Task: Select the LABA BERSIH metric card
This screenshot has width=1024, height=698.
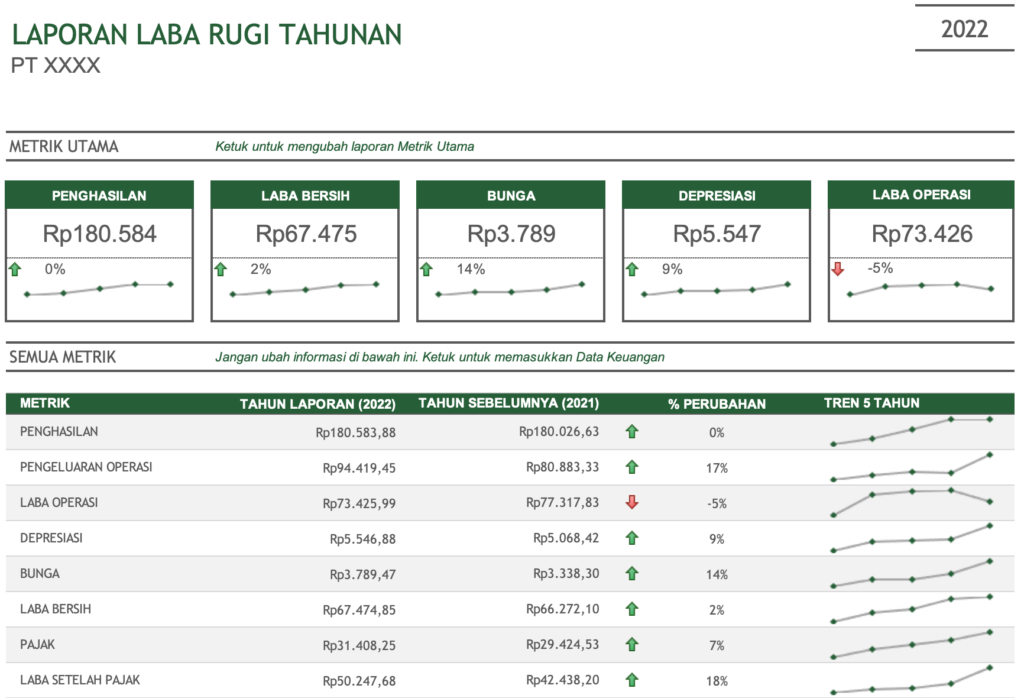Action: [x=305, y=250]
